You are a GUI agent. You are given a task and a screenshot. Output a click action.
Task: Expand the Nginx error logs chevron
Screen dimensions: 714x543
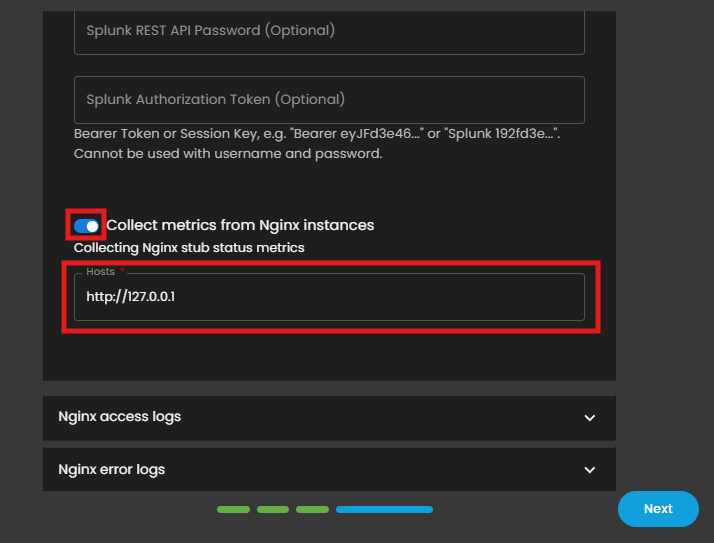click(589, 470)
